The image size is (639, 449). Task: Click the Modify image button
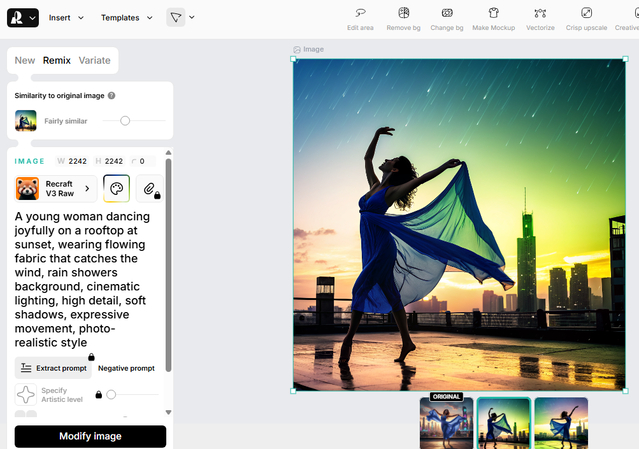click(90, 436)
